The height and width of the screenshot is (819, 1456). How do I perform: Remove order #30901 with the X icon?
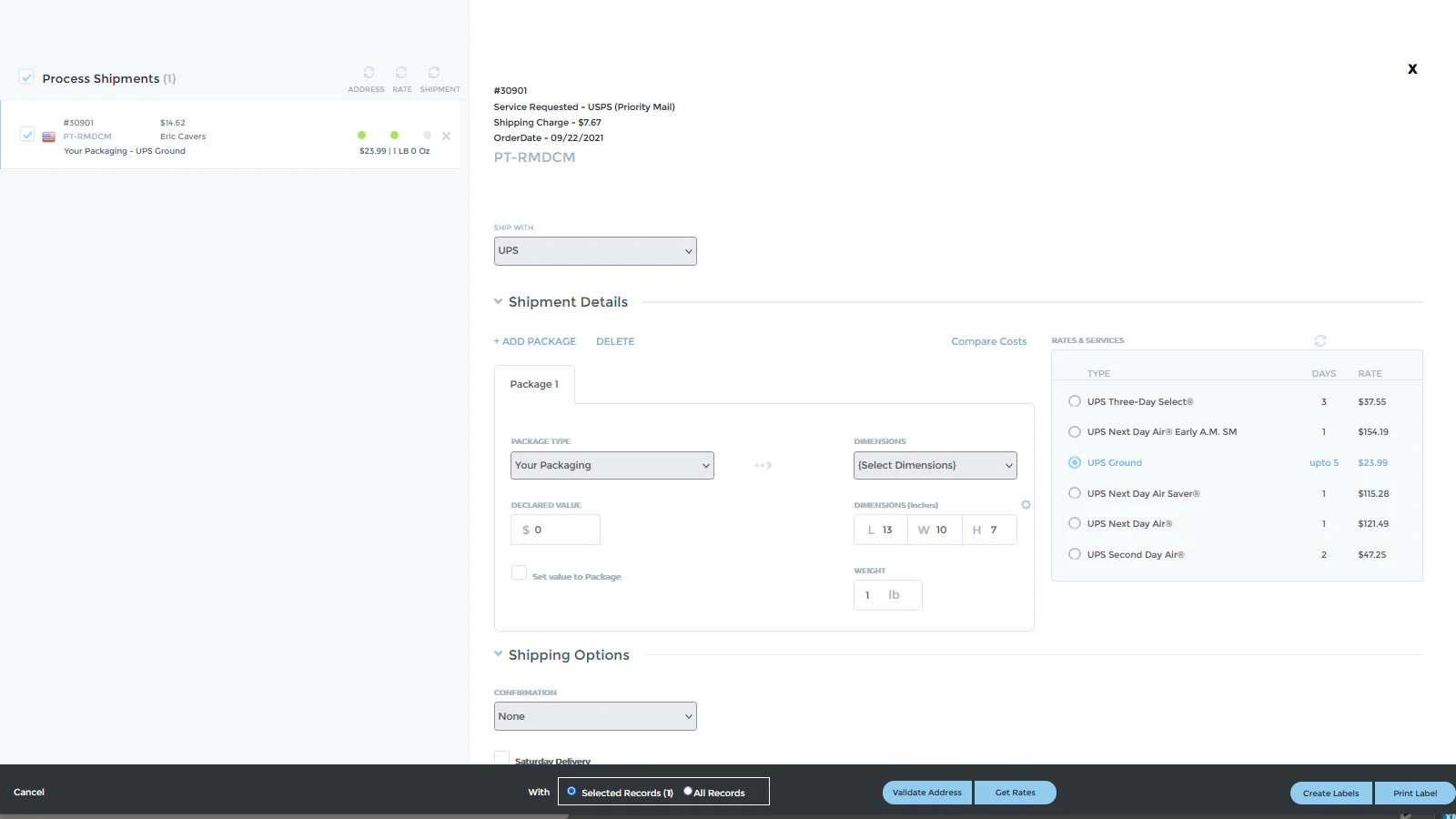(x=446, y=136)
